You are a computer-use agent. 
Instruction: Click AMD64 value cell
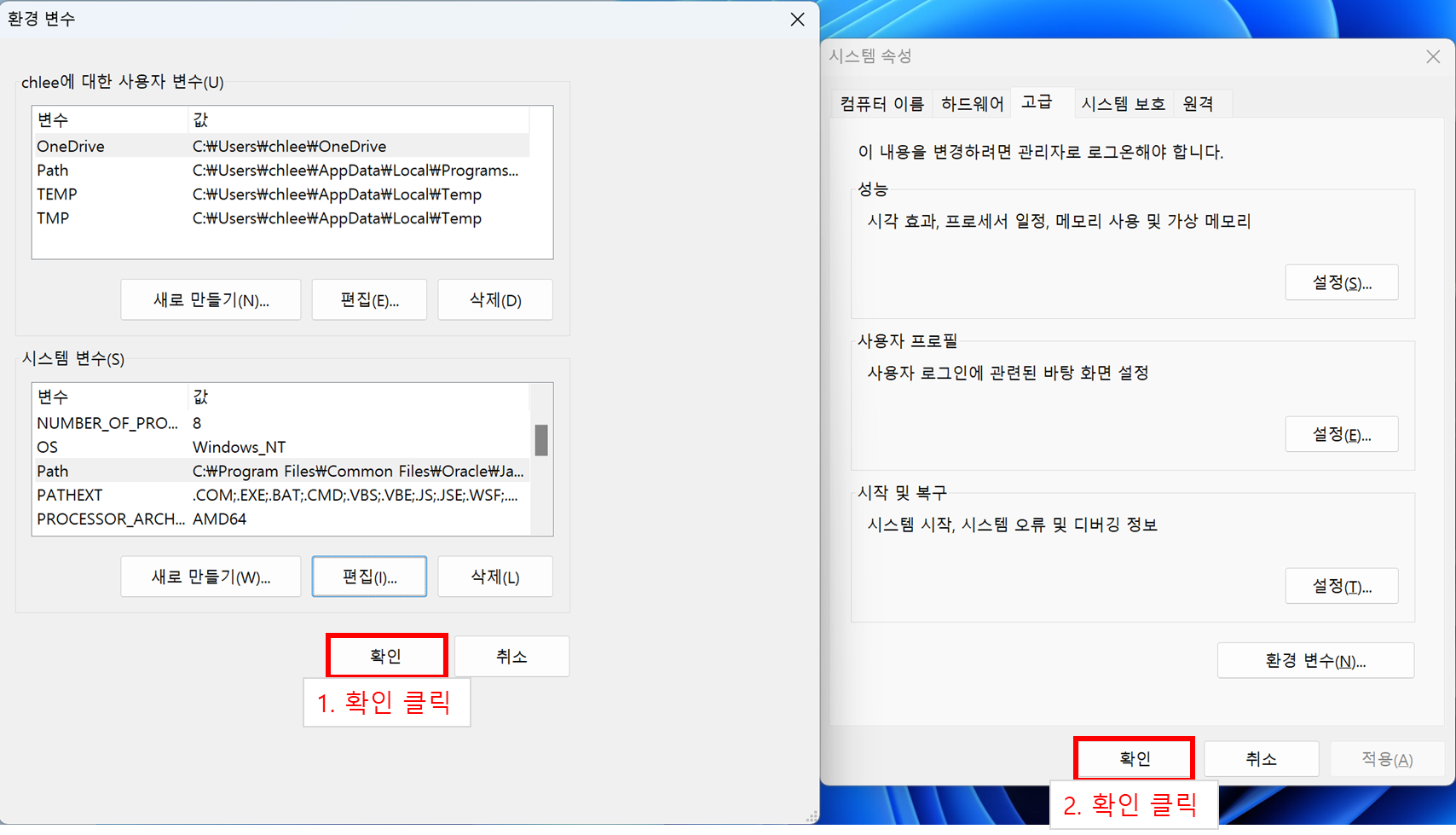click(219, 519)
